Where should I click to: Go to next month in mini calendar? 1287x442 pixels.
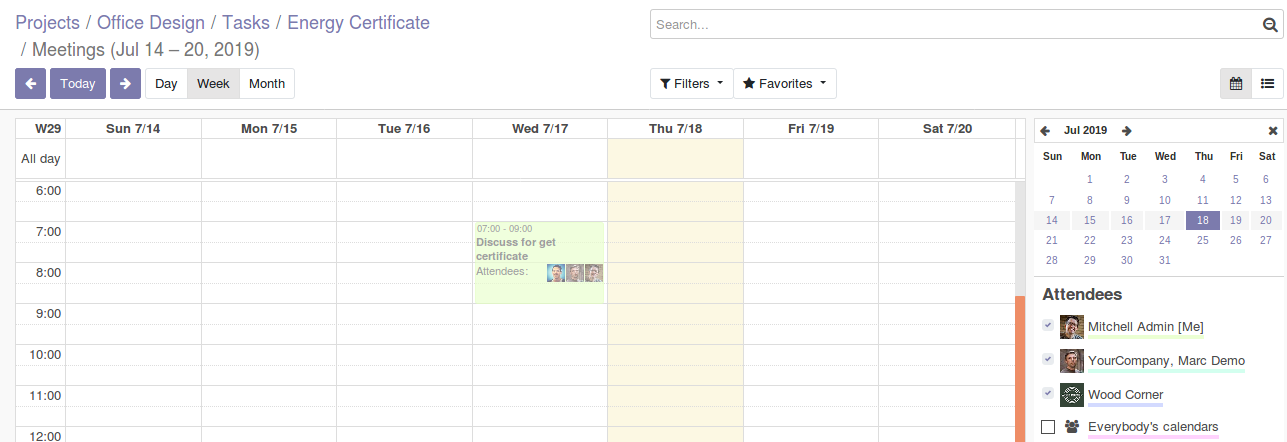[1127, 131]
